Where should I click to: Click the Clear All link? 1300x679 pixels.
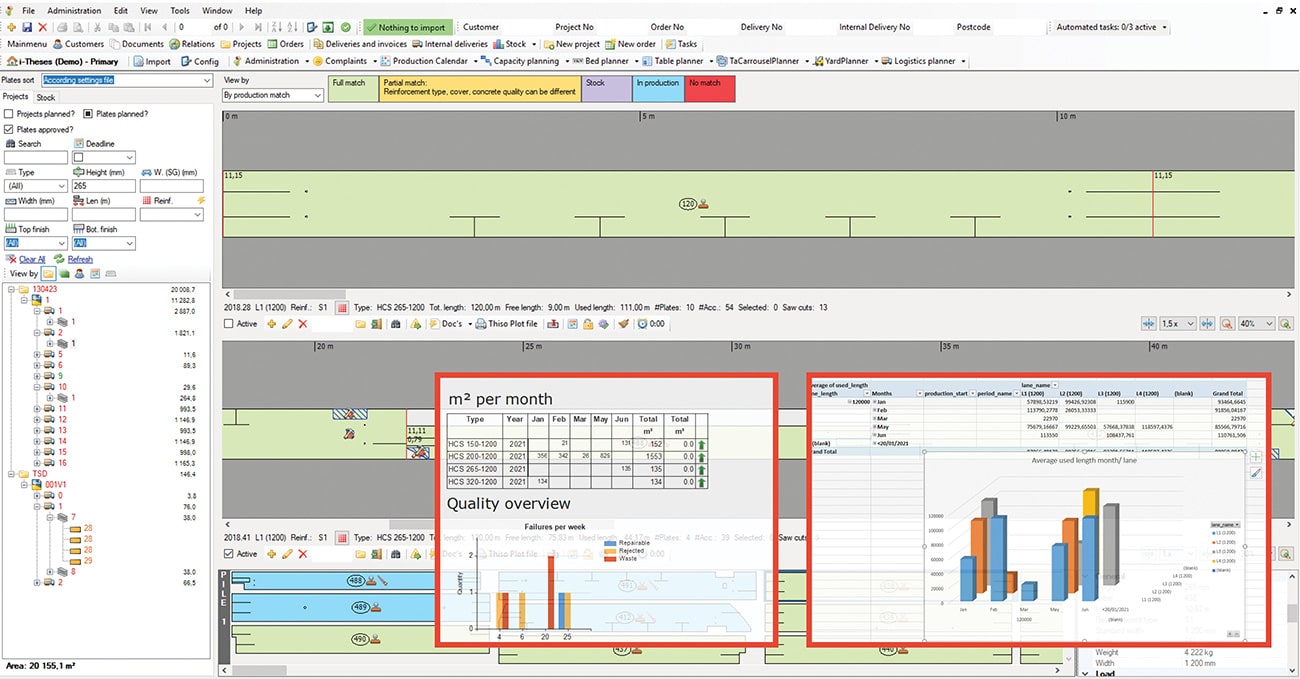click(x=32, y=259)
